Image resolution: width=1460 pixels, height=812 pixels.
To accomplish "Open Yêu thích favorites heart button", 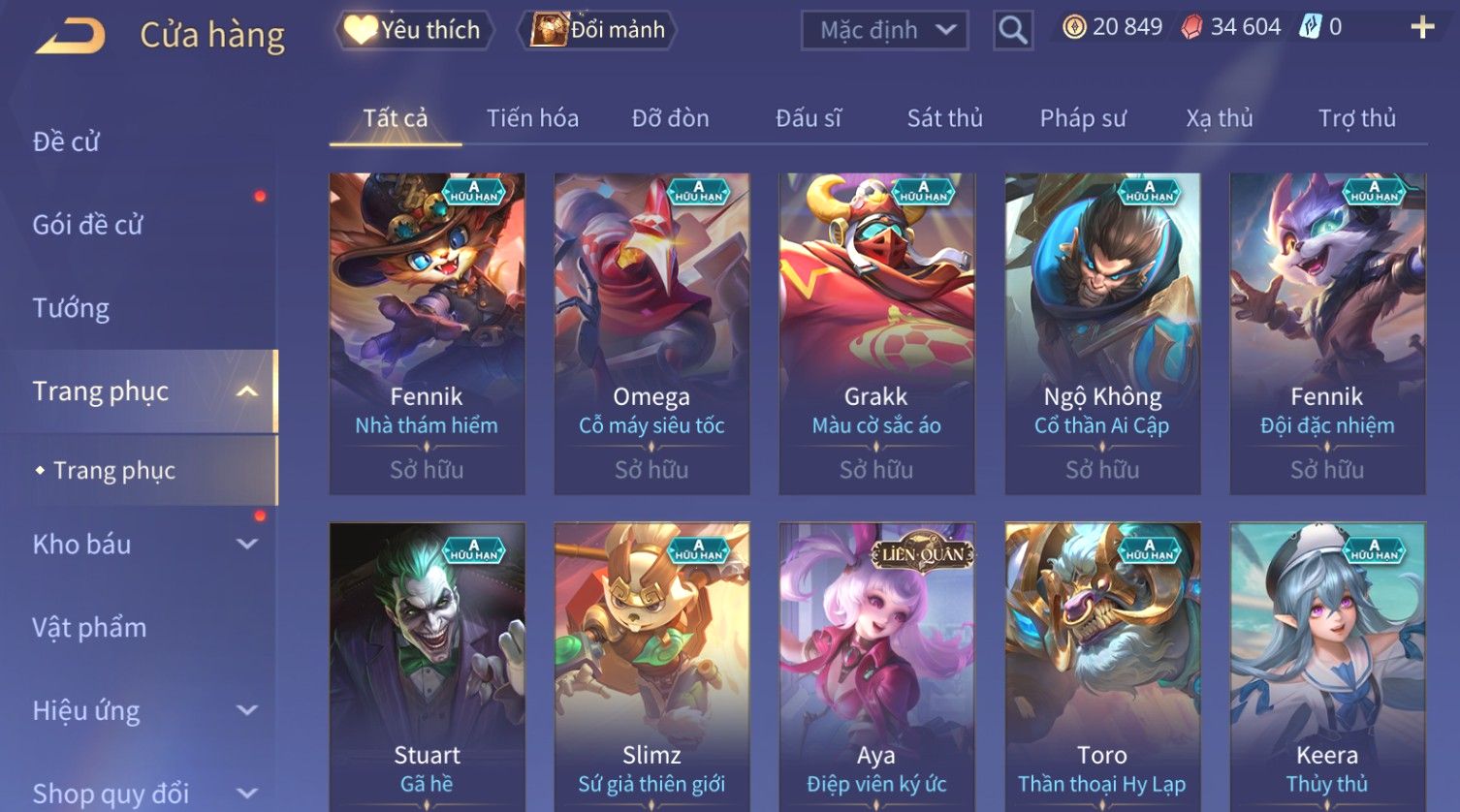I will pos(414,30).
